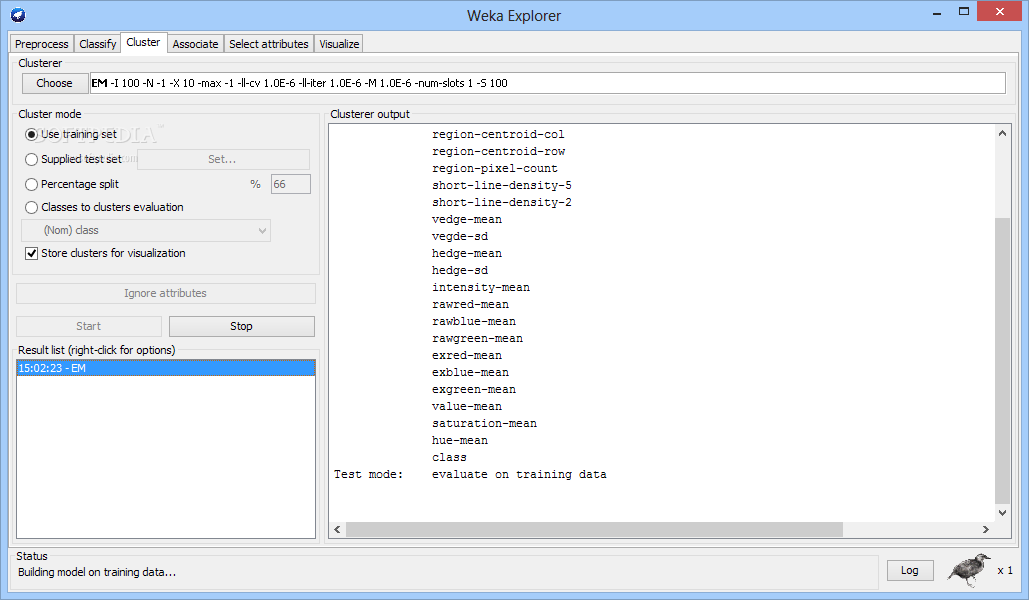
Task: Click the Weka bird status icon
Action: (x=969, y=570)
